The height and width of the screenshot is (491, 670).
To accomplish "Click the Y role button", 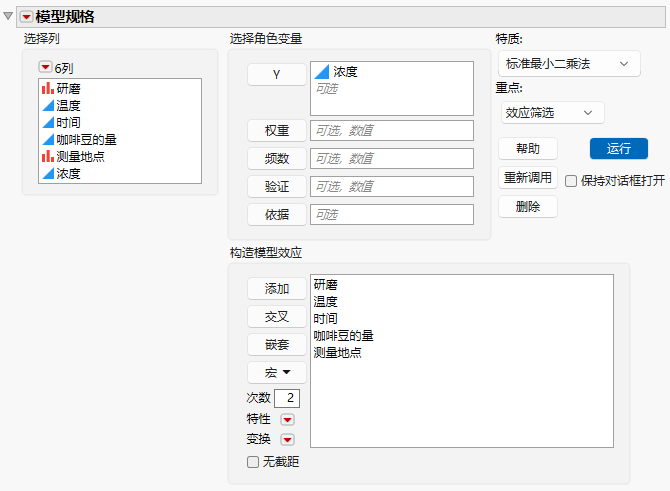I will coord(276,74).
